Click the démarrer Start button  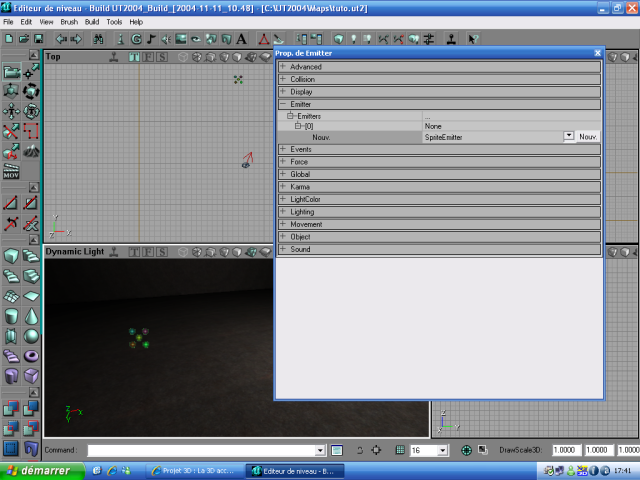click(x=37, y=470)
